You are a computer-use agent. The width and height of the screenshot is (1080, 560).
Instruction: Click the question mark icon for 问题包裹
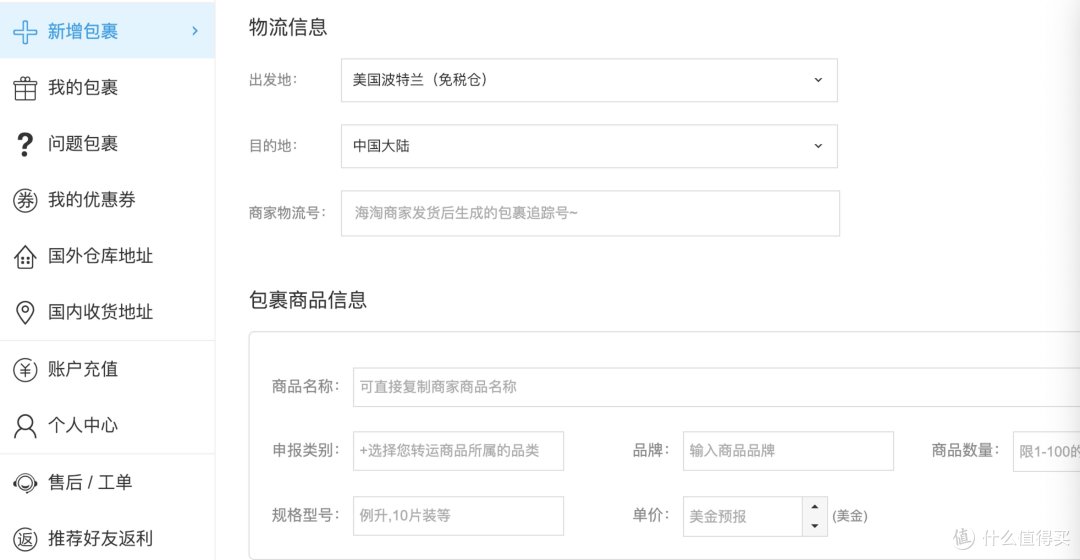(25, 144)
